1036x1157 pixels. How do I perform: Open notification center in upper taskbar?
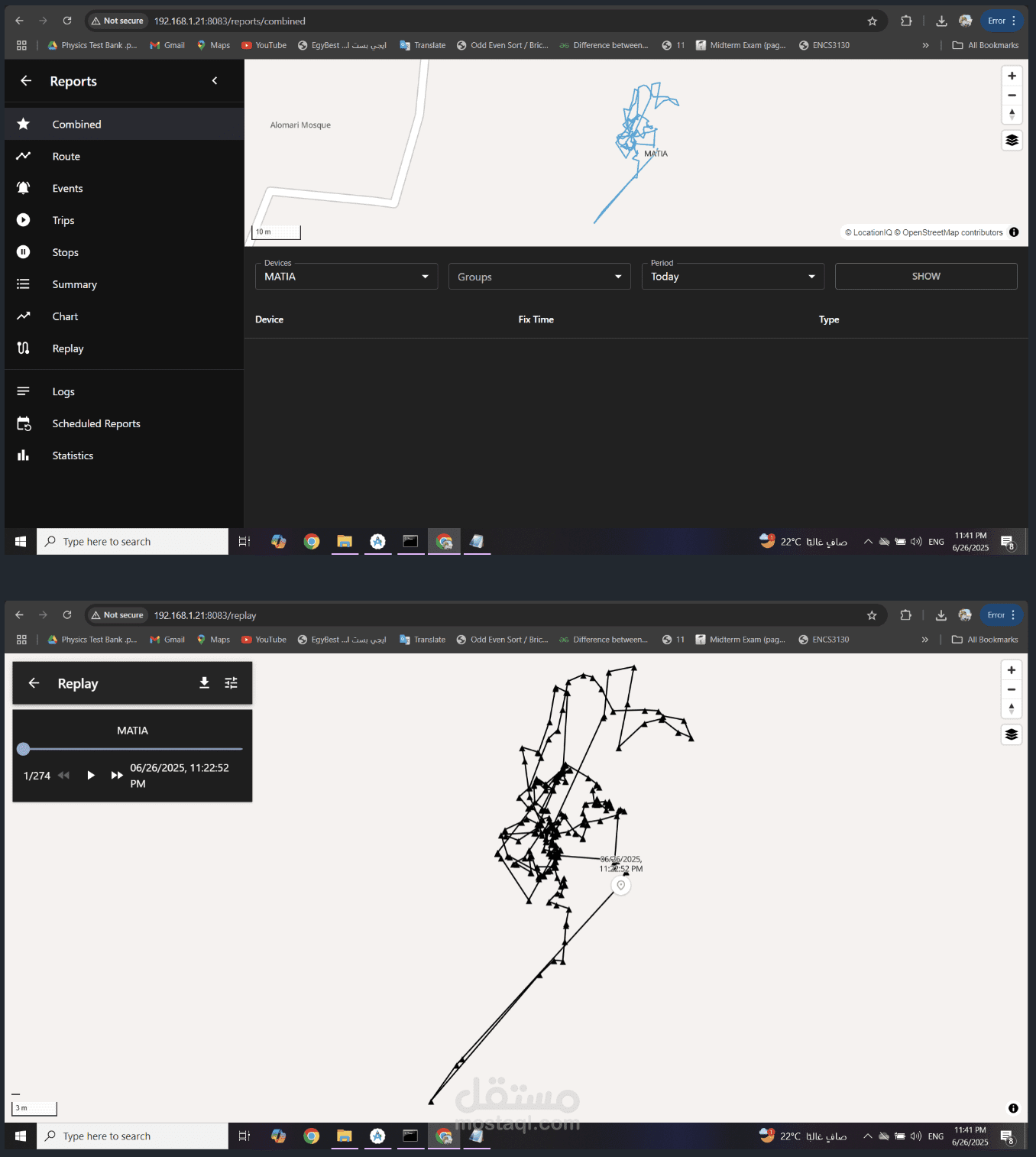tap(1008, 541)
